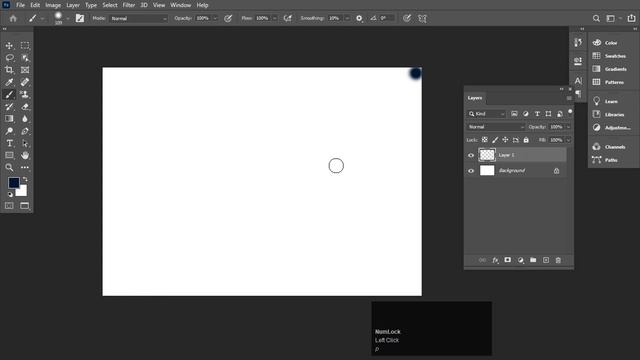
Task: Select the Path Selection tool
Action: 25,143
